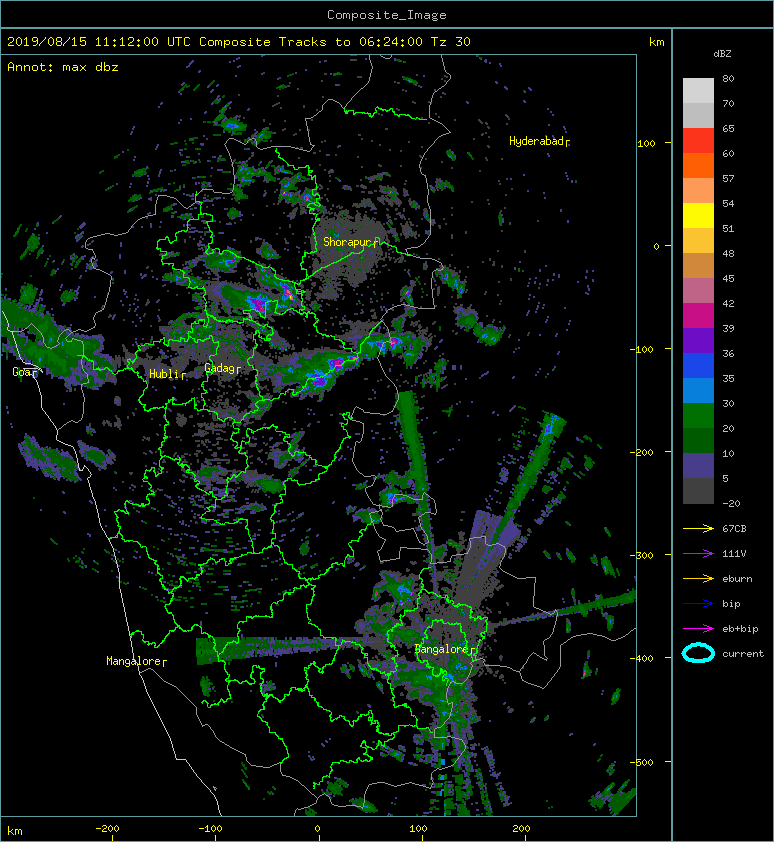Click the white-gray 70-80 dBZ color swatch
This screenshot has width=774, height=842.
click(698, 90)
